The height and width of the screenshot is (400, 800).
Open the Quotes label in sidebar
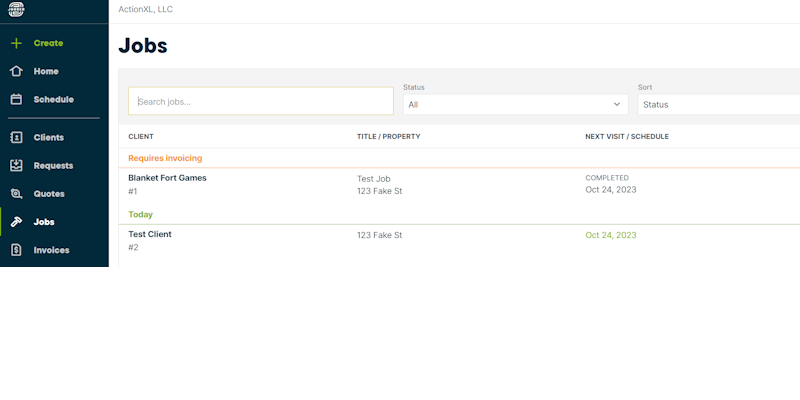click(49, 194)
